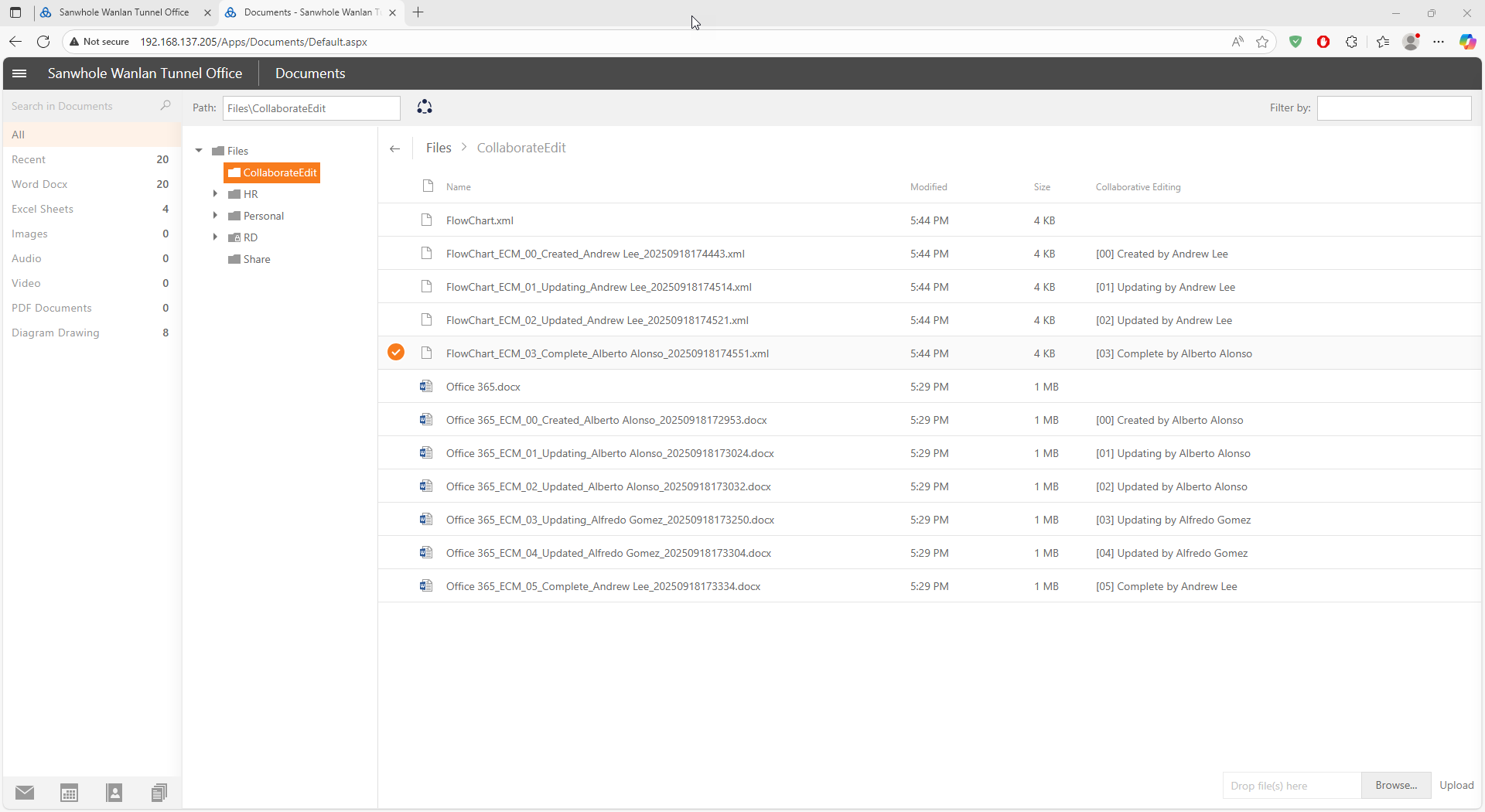The height and width of the screenshot is (812, 1485).
Task: Click the Mail icon in bottom bar
Action: (25, 793)
